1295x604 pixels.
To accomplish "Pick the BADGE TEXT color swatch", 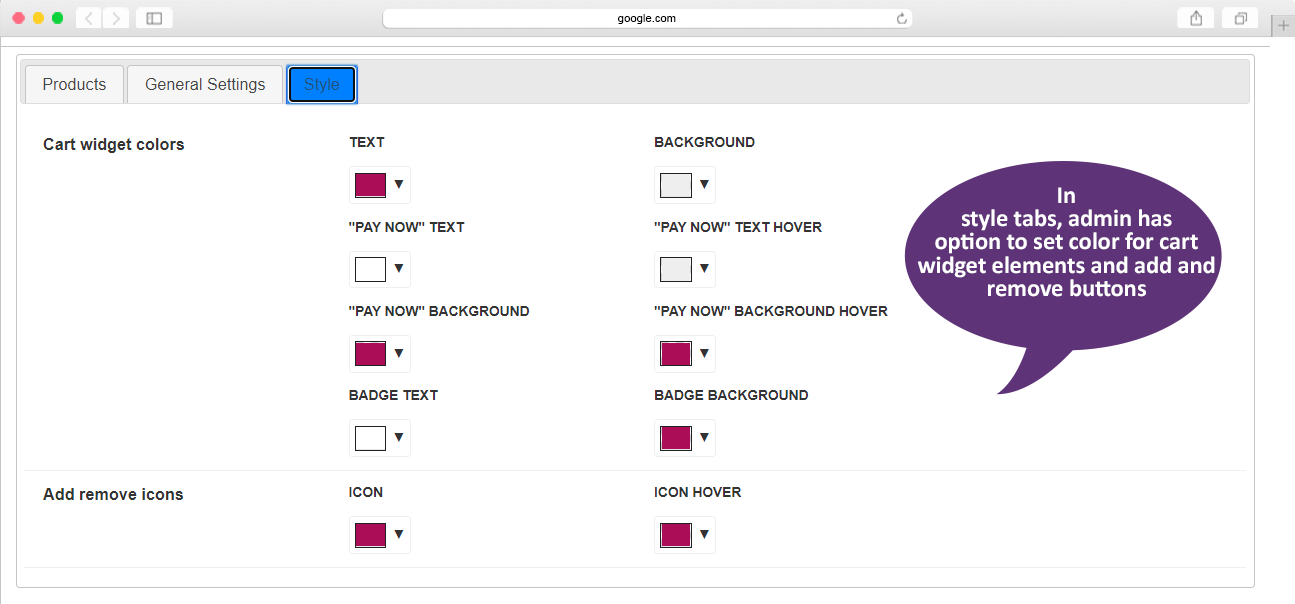I will [370, 438].
